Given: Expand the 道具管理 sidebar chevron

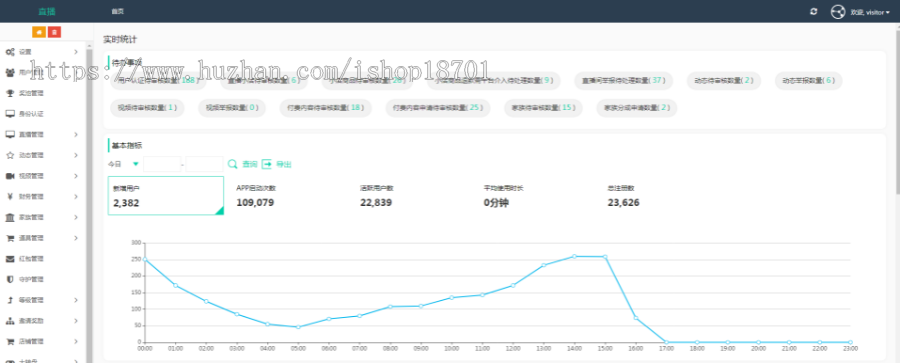Looking at the screenshot, I should coord(76,238).
